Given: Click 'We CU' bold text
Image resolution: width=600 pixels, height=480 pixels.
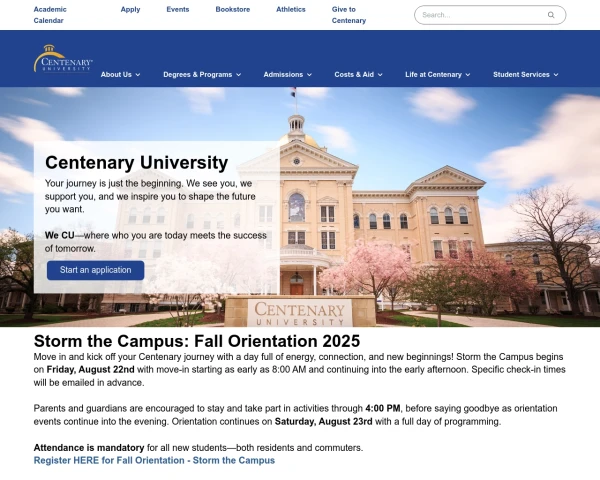Looking at the screenshot, I should tap(60, 235).
